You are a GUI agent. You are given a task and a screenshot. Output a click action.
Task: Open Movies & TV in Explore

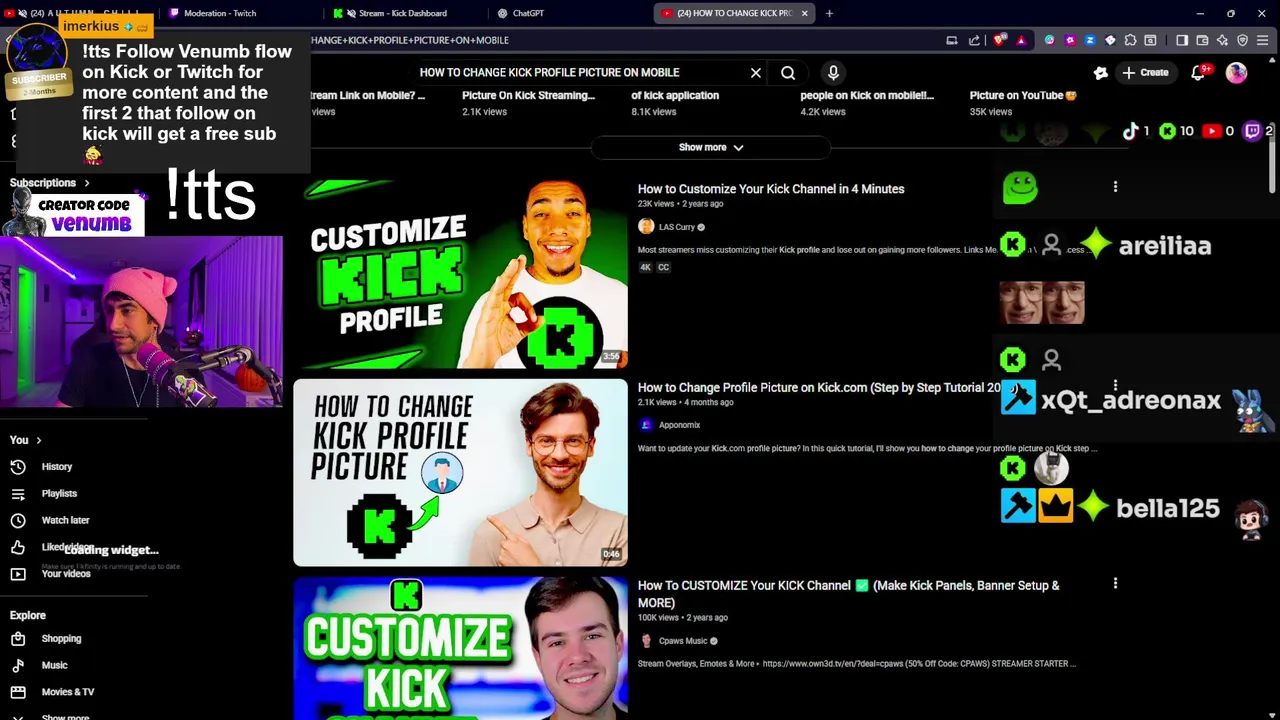point(68,692)
